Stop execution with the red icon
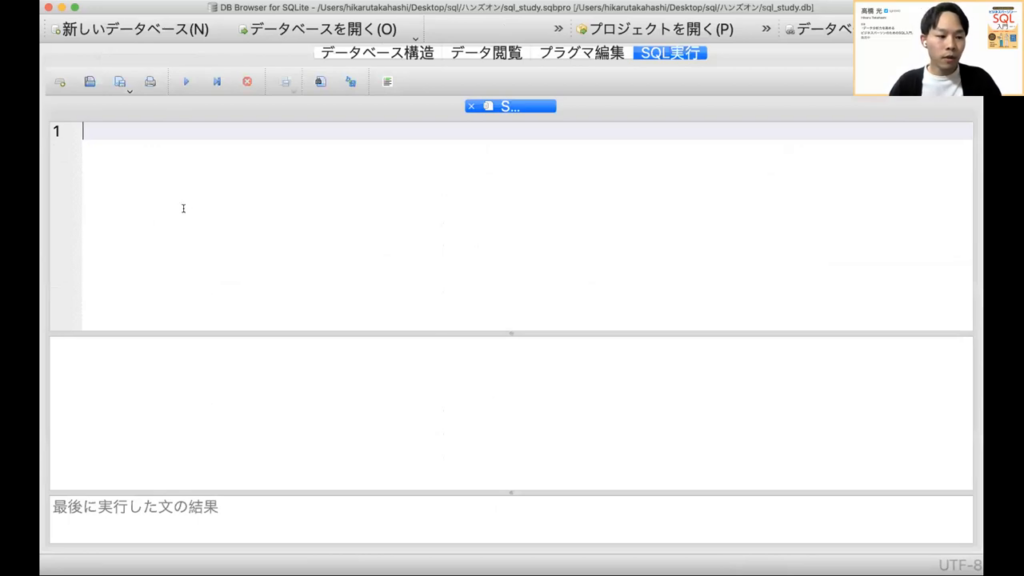Image resolution: width=1024 pixels, height=576 pixels. coord(247,82)
